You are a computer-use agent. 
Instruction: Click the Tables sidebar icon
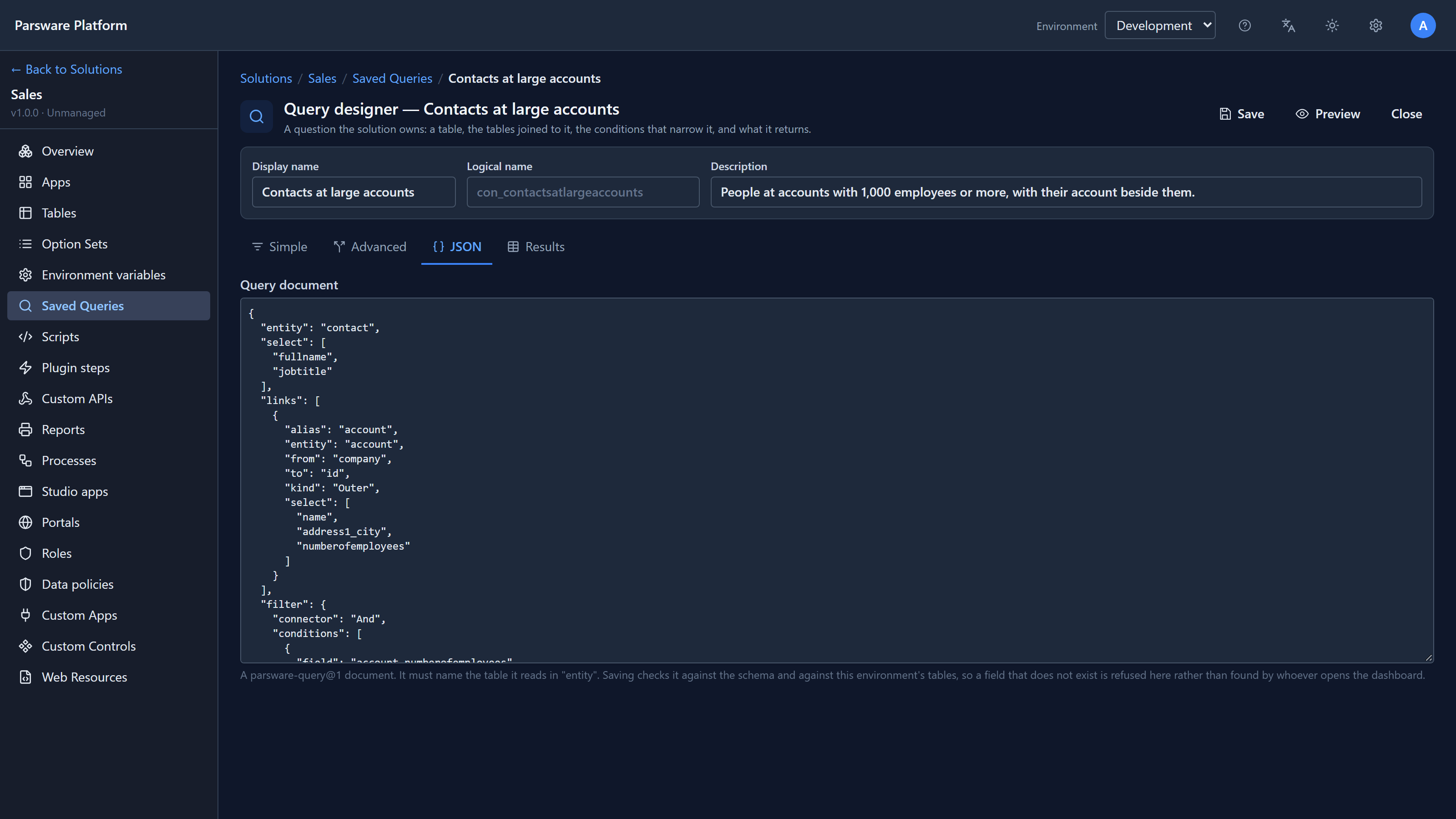tap(25, 213)
